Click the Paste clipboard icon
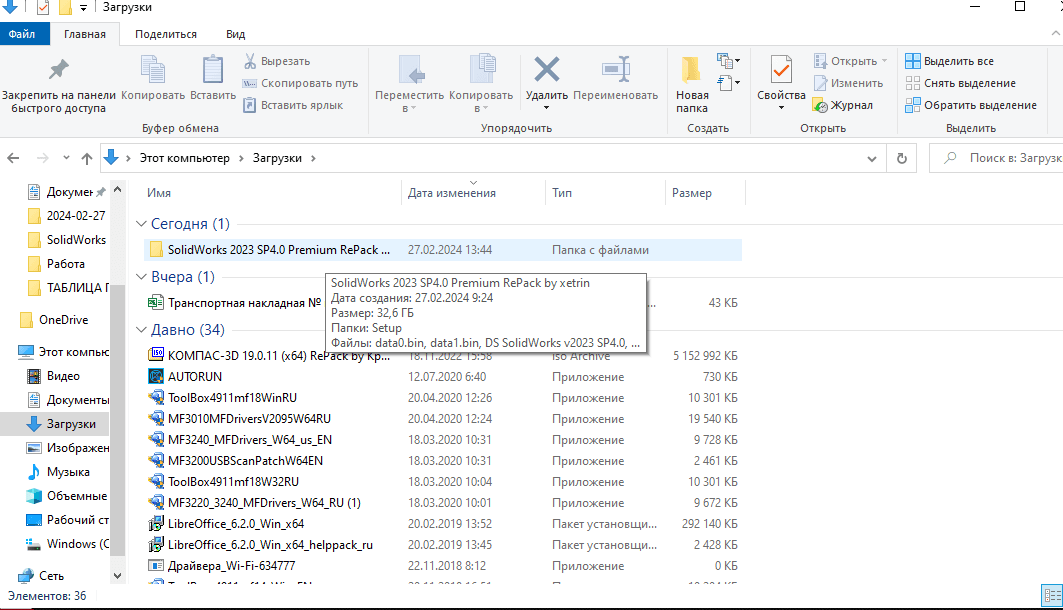The image size is (1063, 610). point(213,70)
